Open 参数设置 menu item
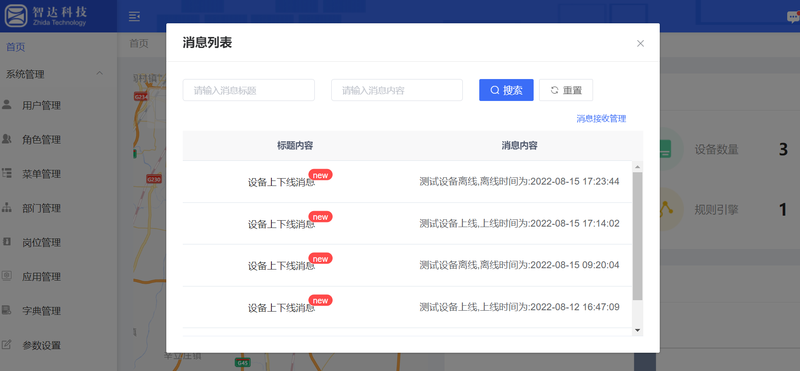The height and width of the screenshot is (371, 800). tap(41, 345)
